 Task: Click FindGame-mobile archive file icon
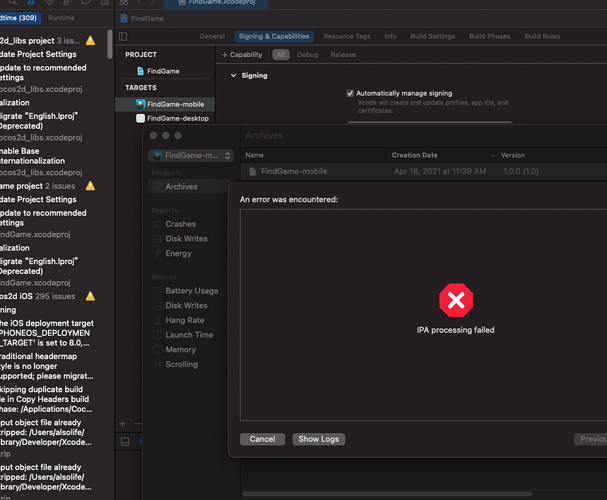(252, 171)
